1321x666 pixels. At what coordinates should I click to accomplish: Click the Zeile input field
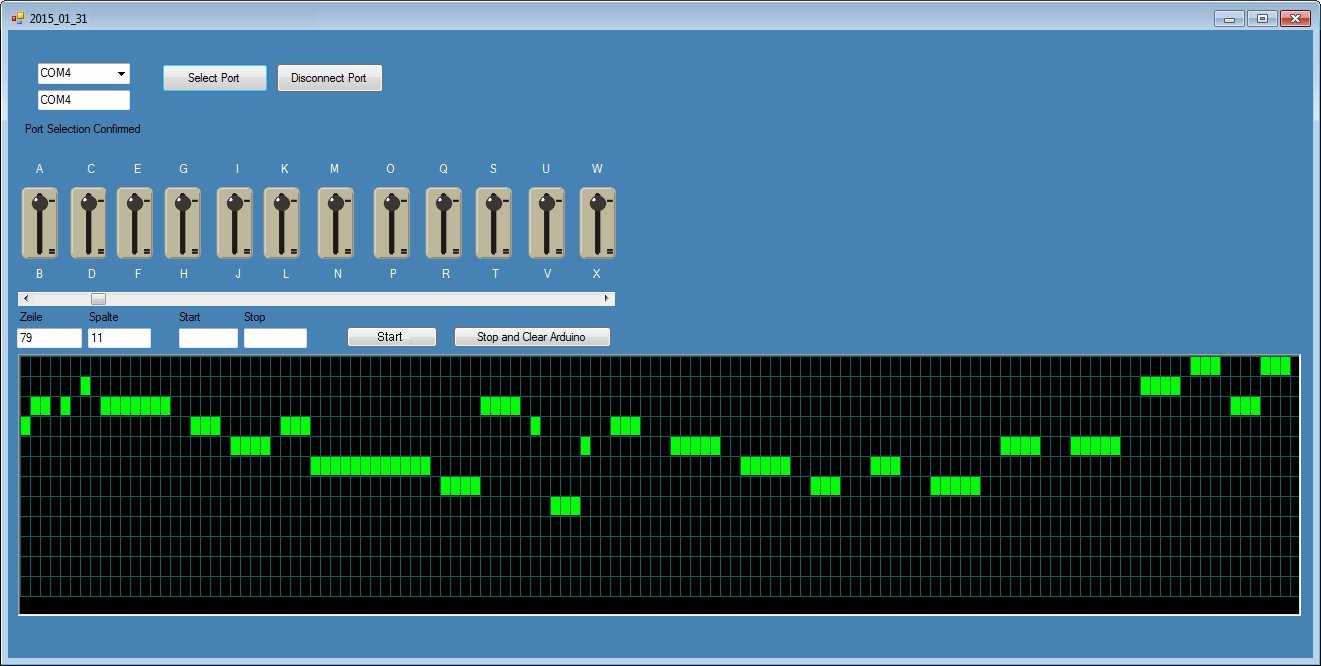(x=50, y=338)
